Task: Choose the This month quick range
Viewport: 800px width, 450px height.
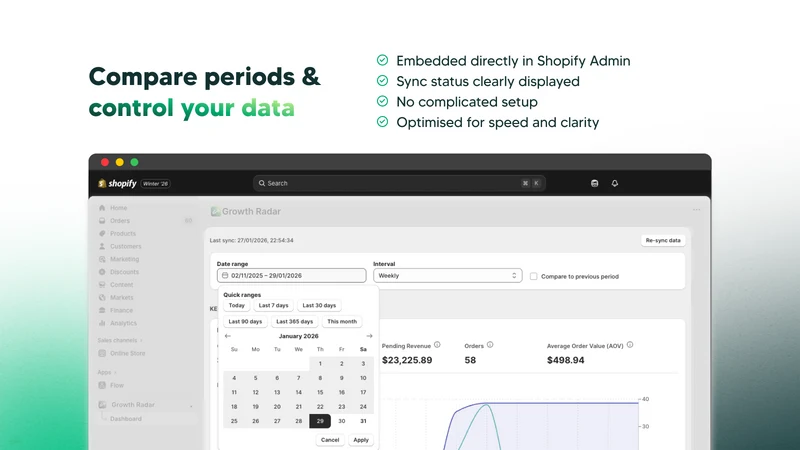Action: point(342,321)
